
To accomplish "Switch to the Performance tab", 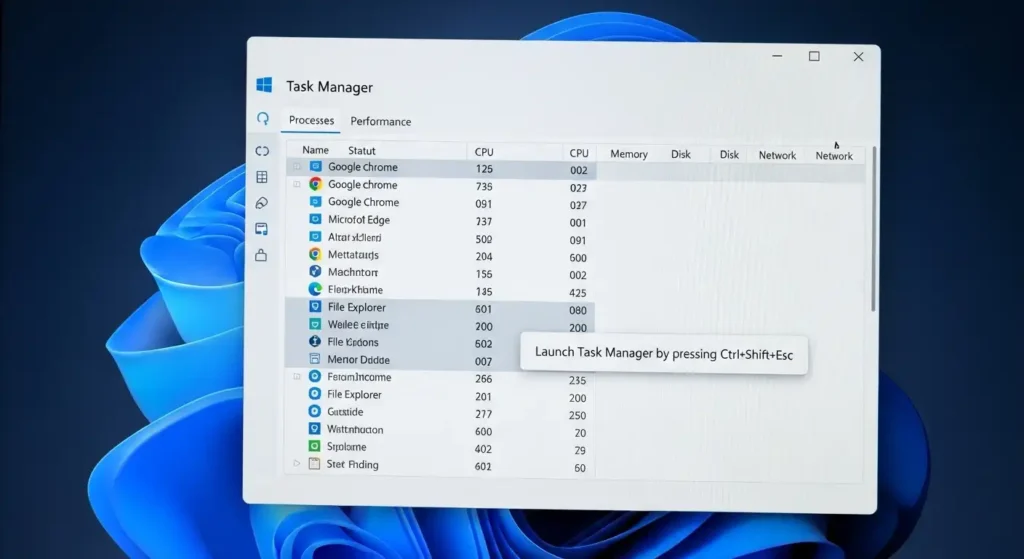I will (381, 121).
